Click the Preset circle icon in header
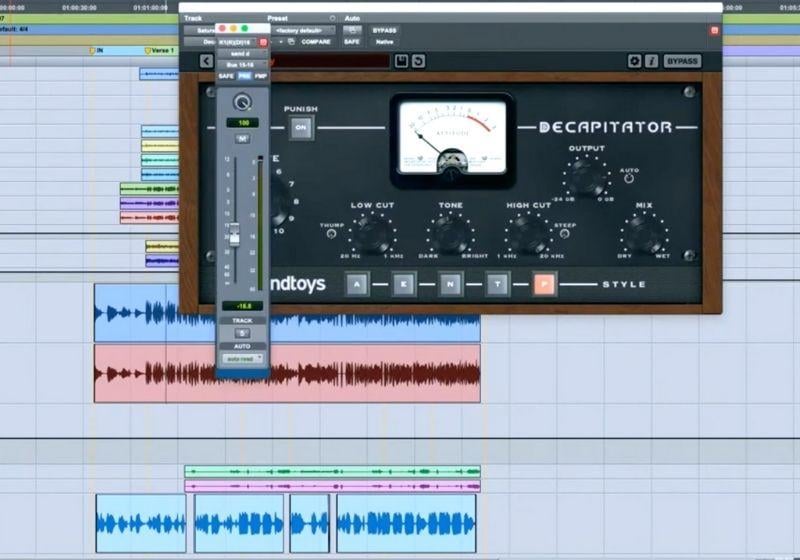 coord(332,18)
